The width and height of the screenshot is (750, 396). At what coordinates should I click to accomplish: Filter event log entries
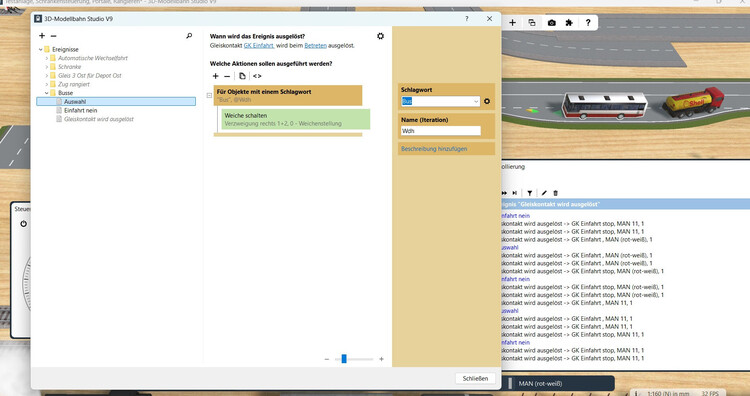(x=529, y=193)
